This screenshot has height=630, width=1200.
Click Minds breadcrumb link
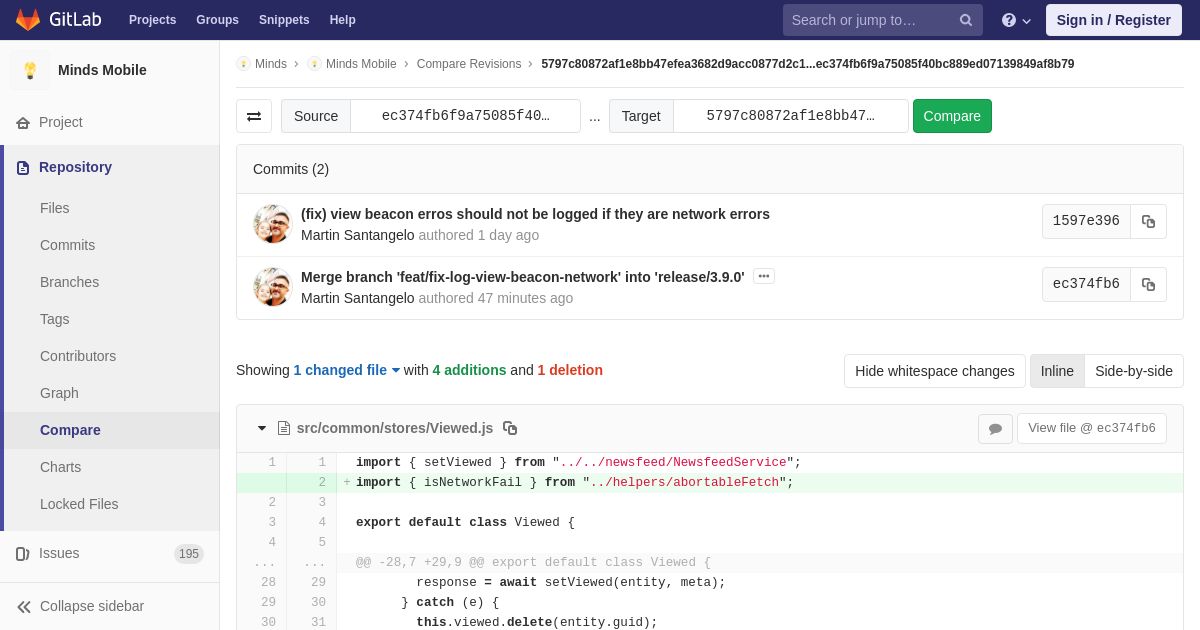271,64
